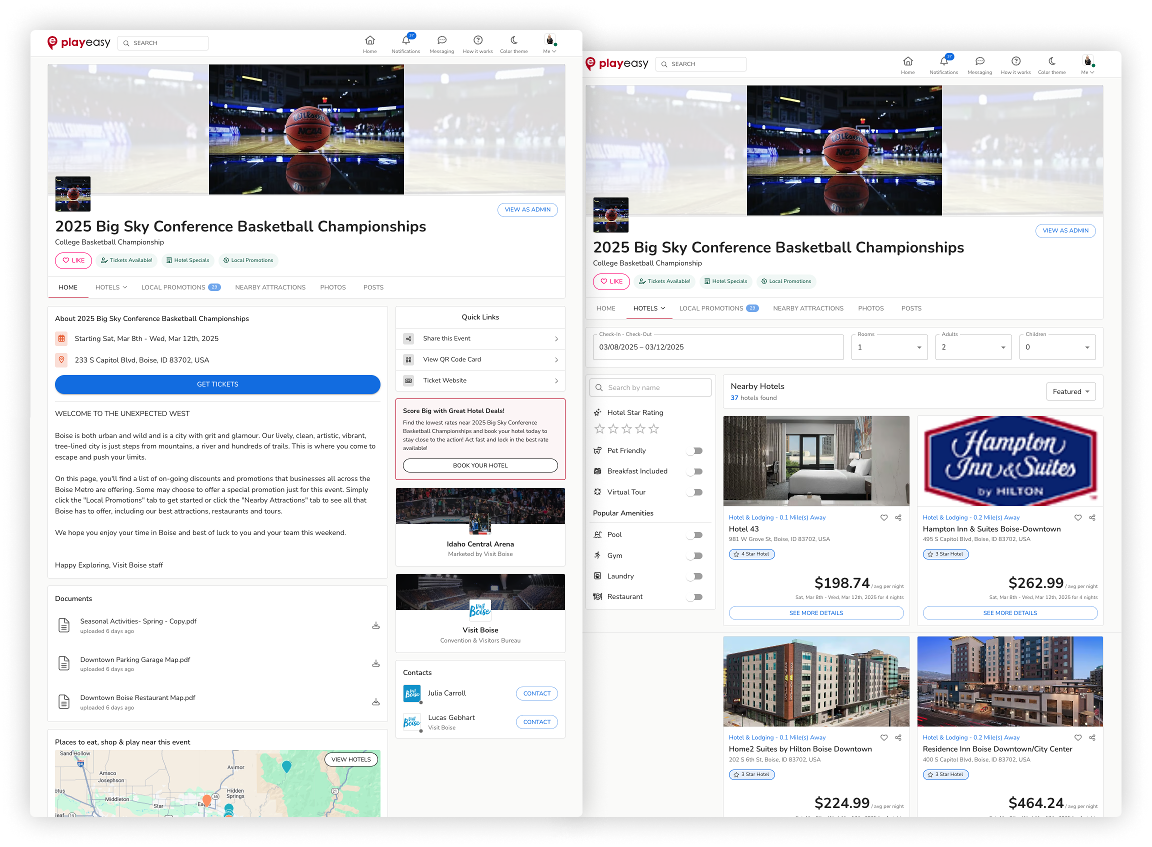Viewport: 1152px width, 847px height.
Task: Click Get Tickets button
Action: [x=217, y=384]
